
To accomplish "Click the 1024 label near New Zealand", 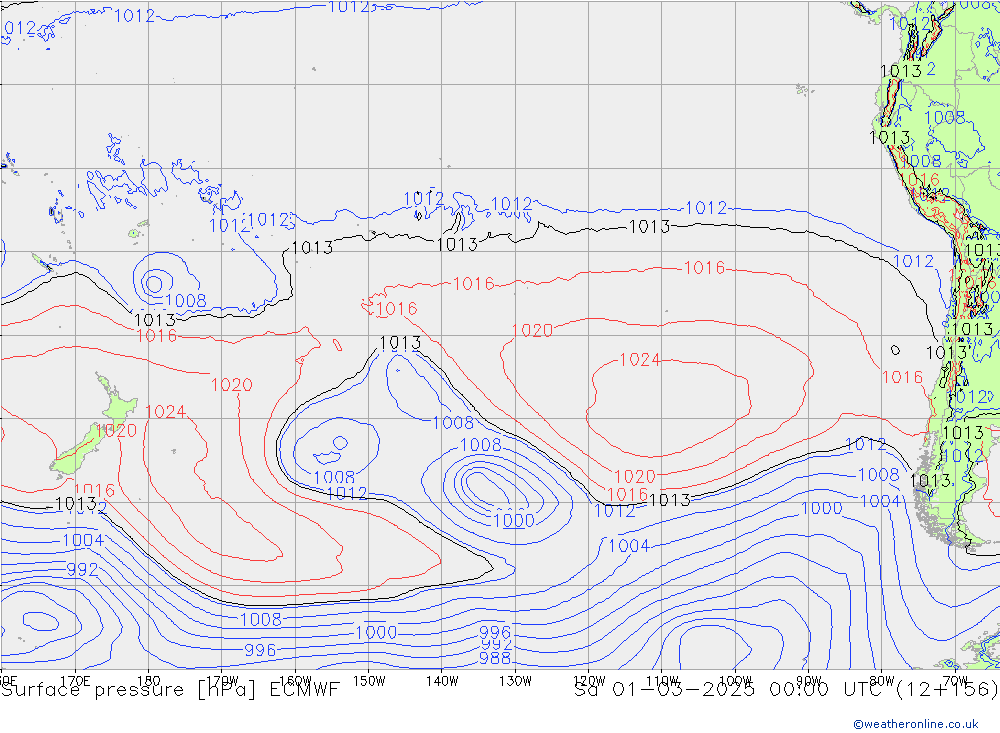I will tap(165, 412).
